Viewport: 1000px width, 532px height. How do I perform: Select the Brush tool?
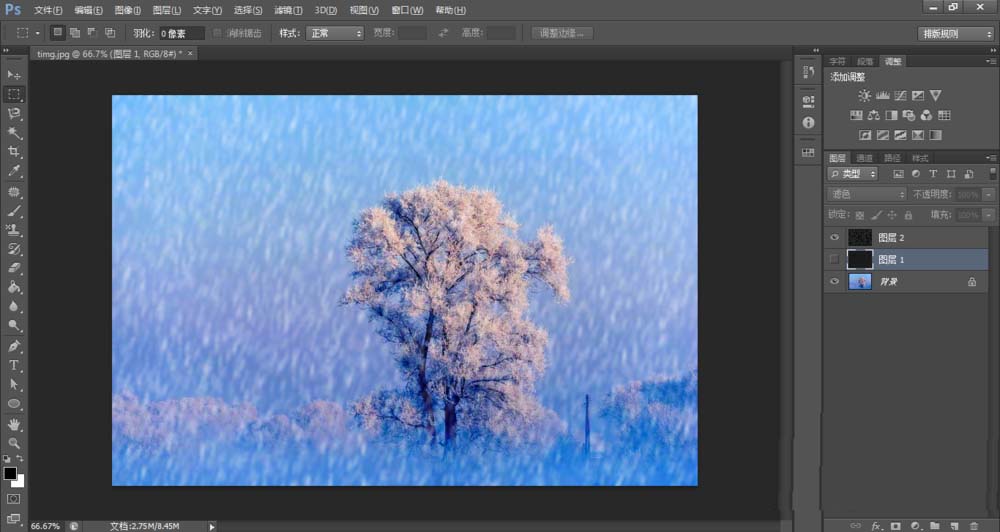pyautogui.click(x=14, y=211)
